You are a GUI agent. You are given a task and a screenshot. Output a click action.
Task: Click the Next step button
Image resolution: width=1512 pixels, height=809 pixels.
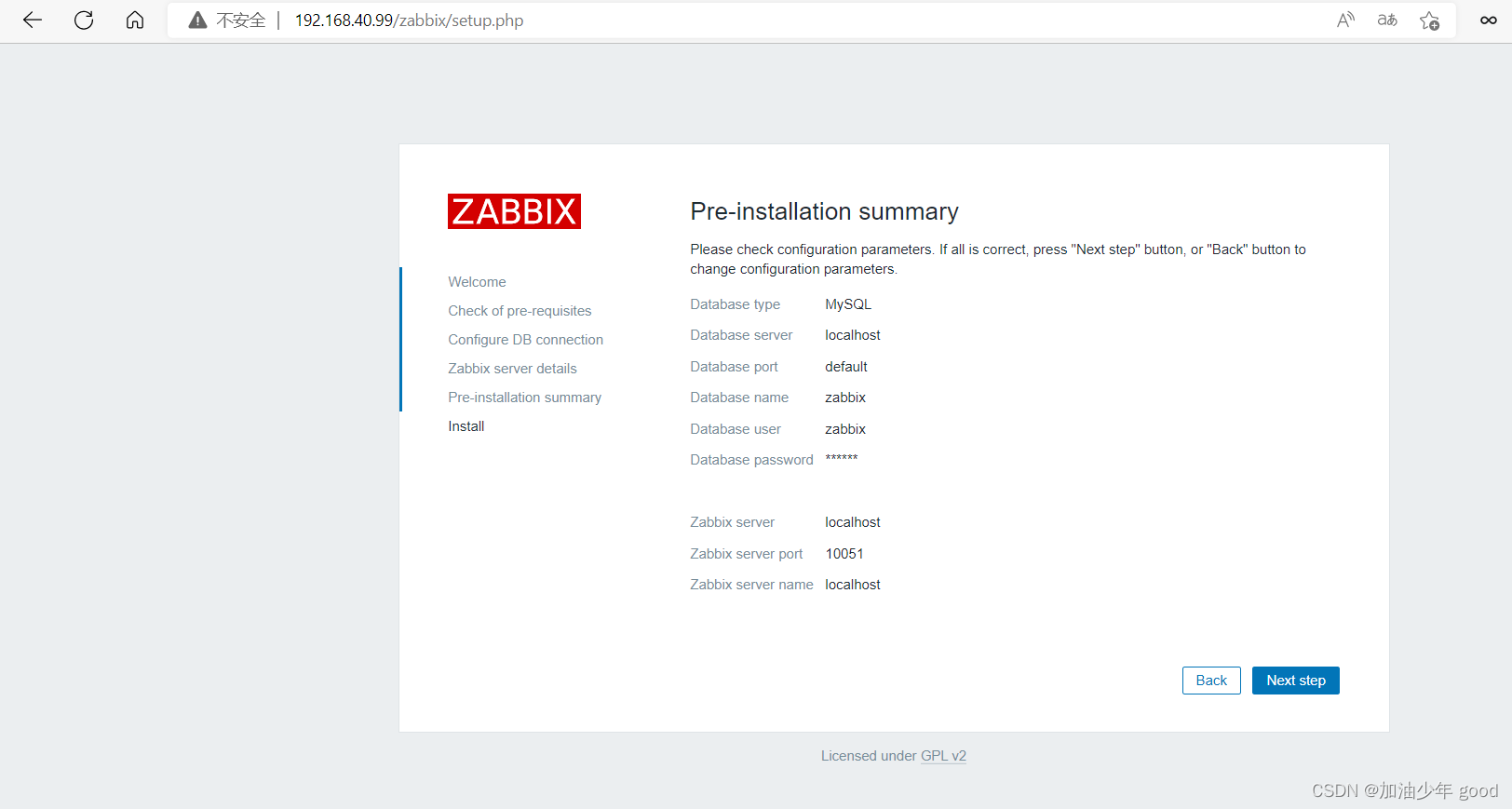[1295, 681]
